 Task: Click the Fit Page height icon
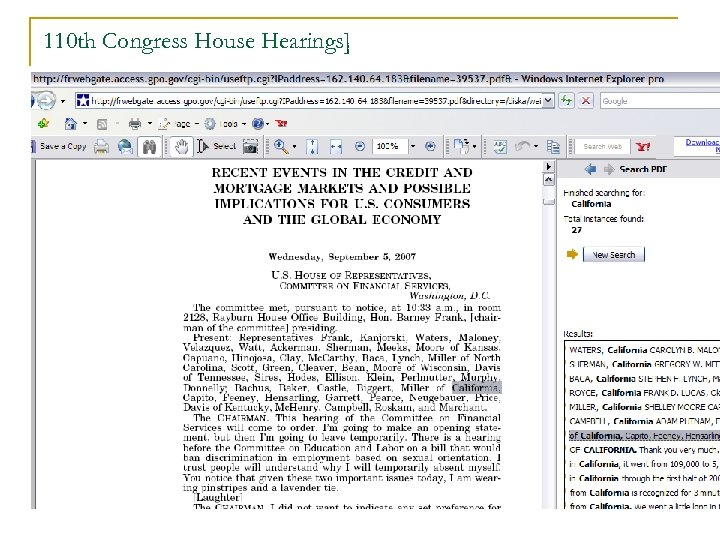[x=312, y=147]
